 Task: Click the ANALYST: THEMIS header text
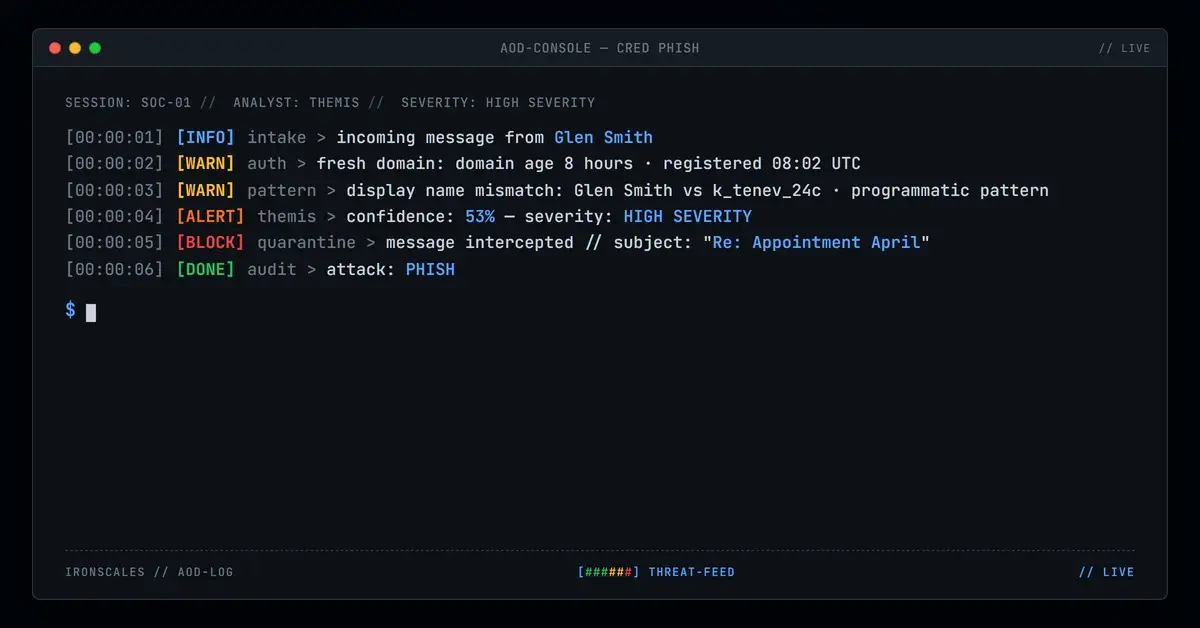tap(296, 102)
